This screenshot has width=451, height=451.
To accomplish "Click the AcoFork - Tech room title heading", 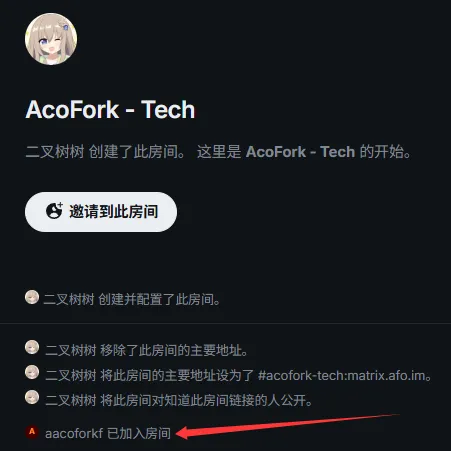I will [x=110, y=110].
